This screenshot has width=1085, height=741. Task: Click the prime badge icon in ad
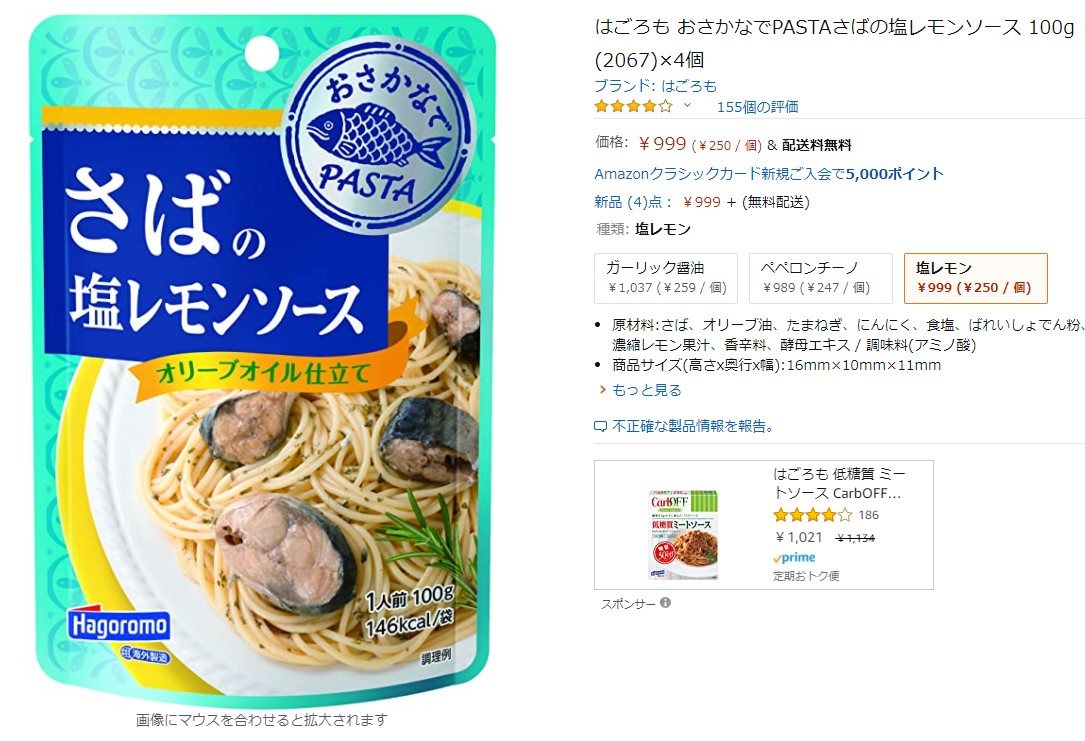[794, 558]
